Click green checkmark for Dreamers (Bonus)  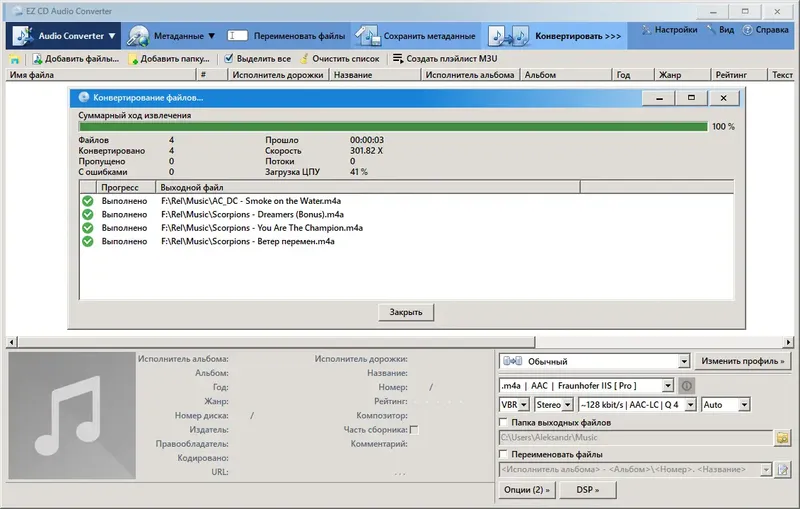click(x=88, y=214)
